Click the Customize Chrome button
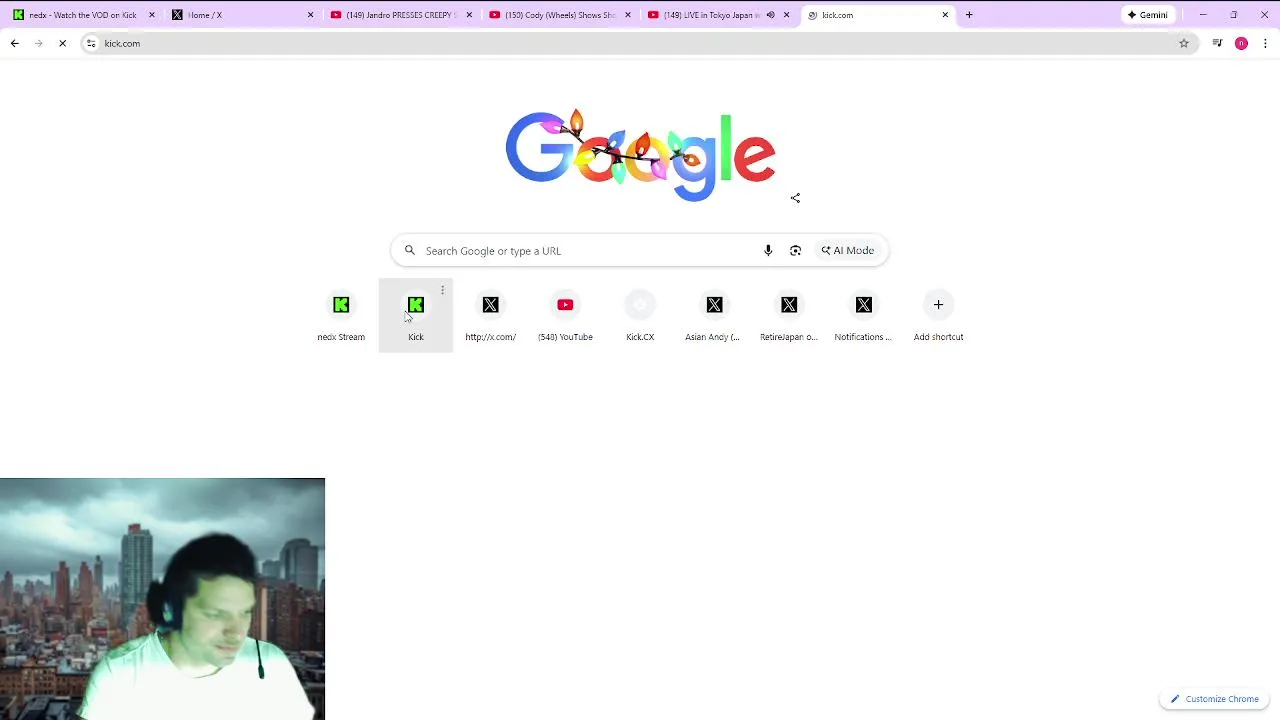 click(x=1215, y=699)
